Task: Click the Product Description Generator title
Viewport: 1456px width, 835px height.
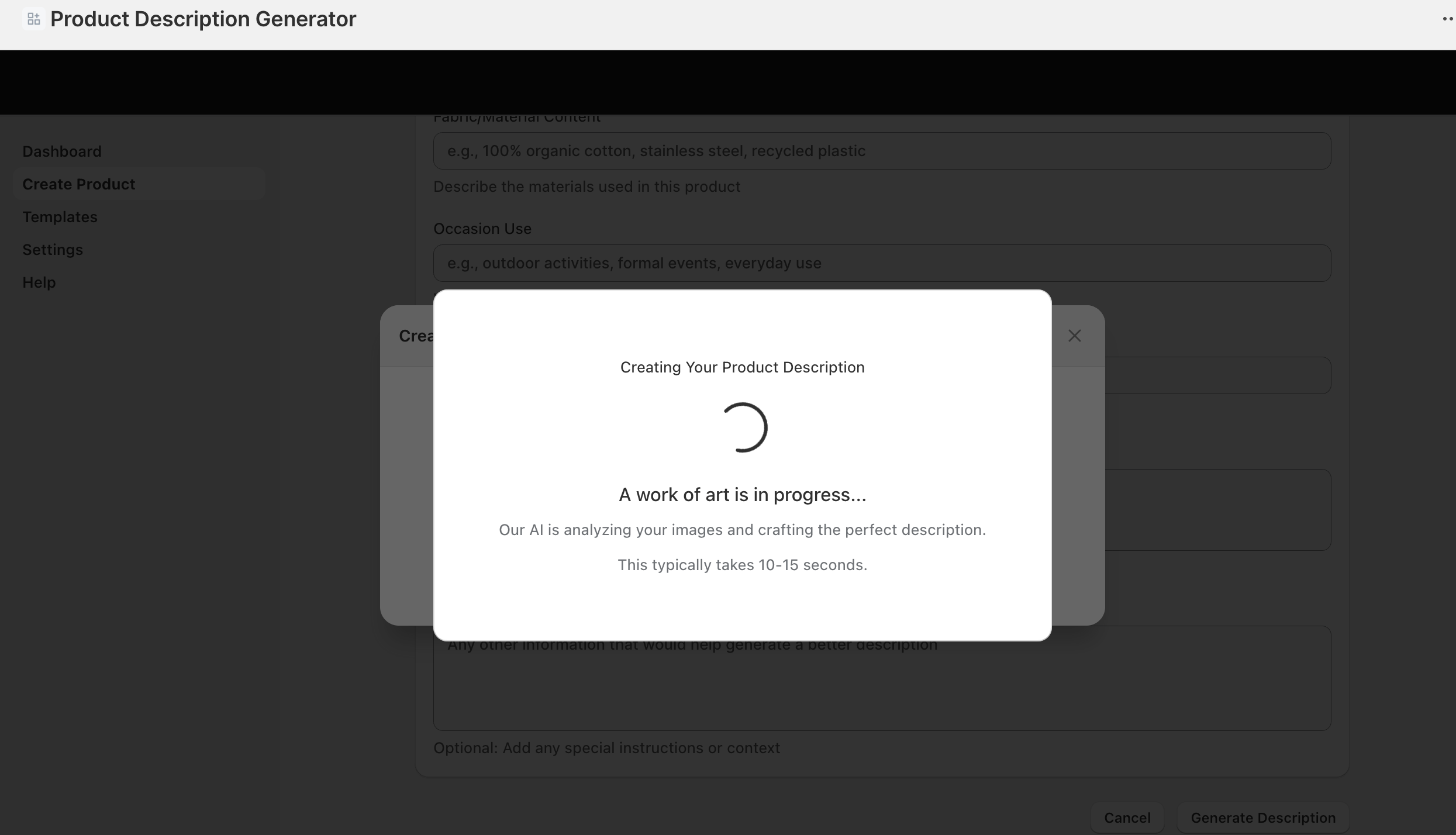Action: [203, 19]
